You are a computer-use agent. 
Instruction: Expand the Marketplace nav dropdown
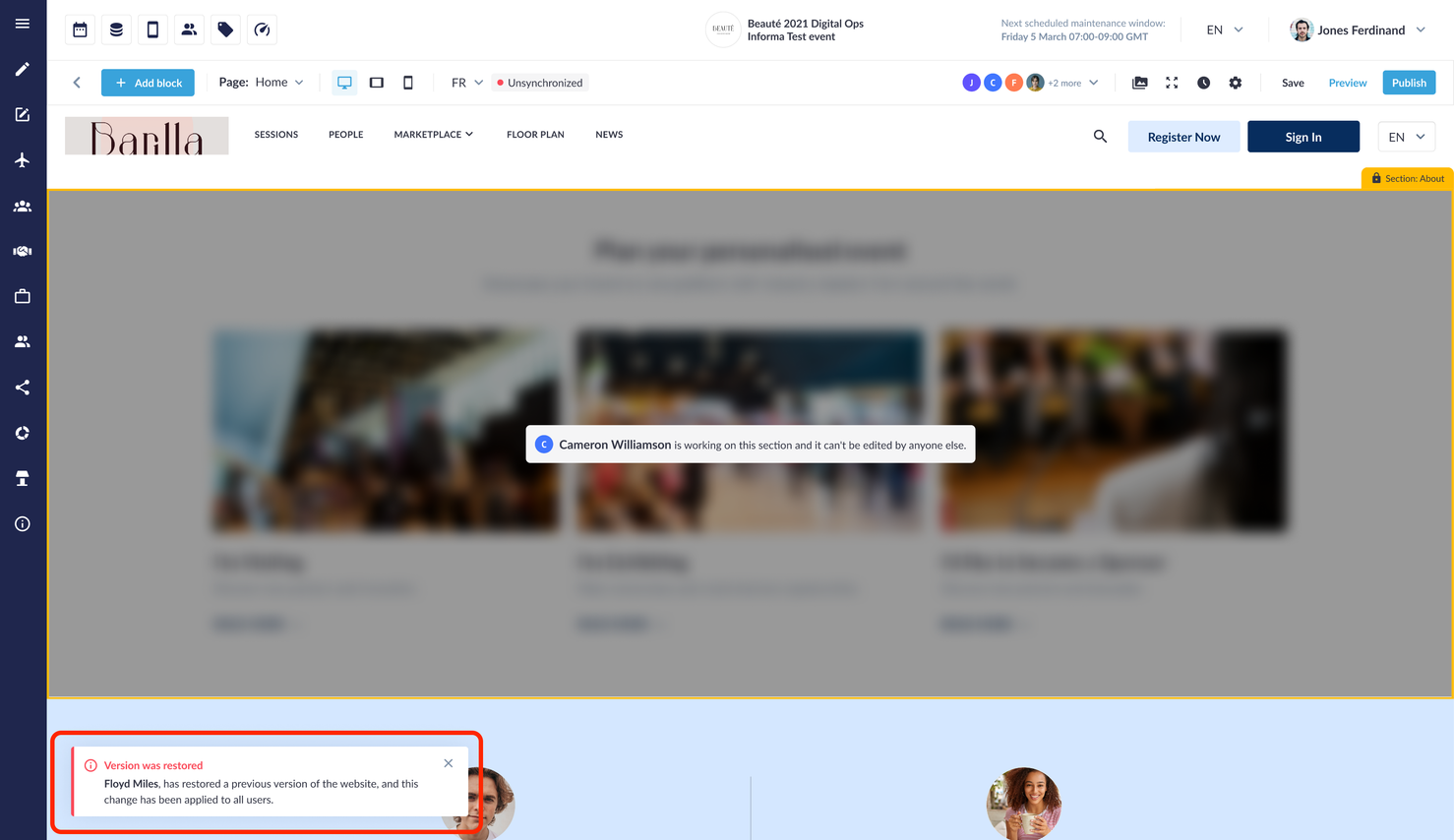coord(434,135)
